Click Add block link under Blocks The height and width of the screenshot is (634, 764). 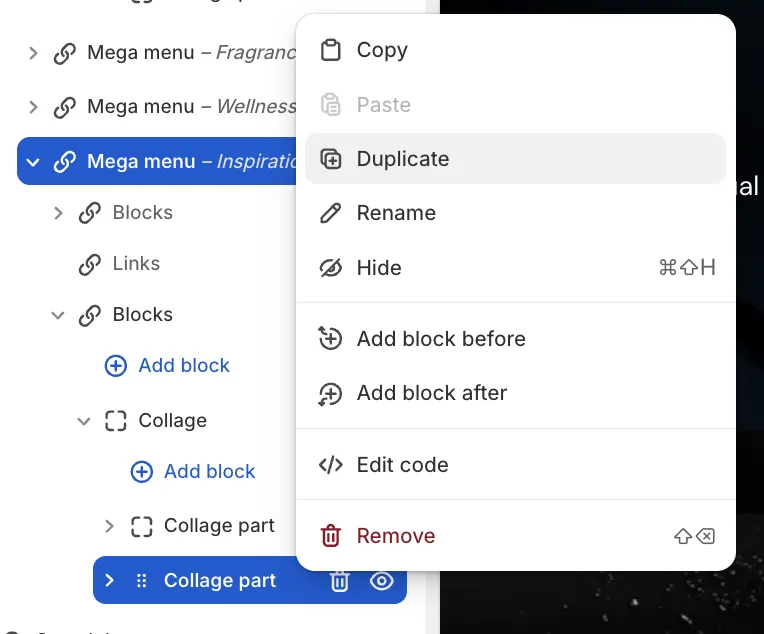(183, 366)
